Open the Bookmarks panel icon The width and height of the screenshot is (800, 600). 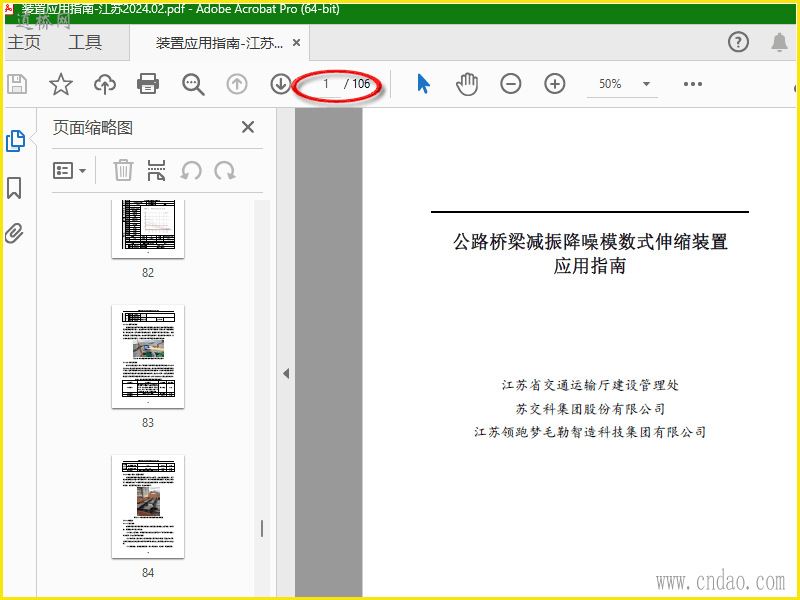coord(14,188)
